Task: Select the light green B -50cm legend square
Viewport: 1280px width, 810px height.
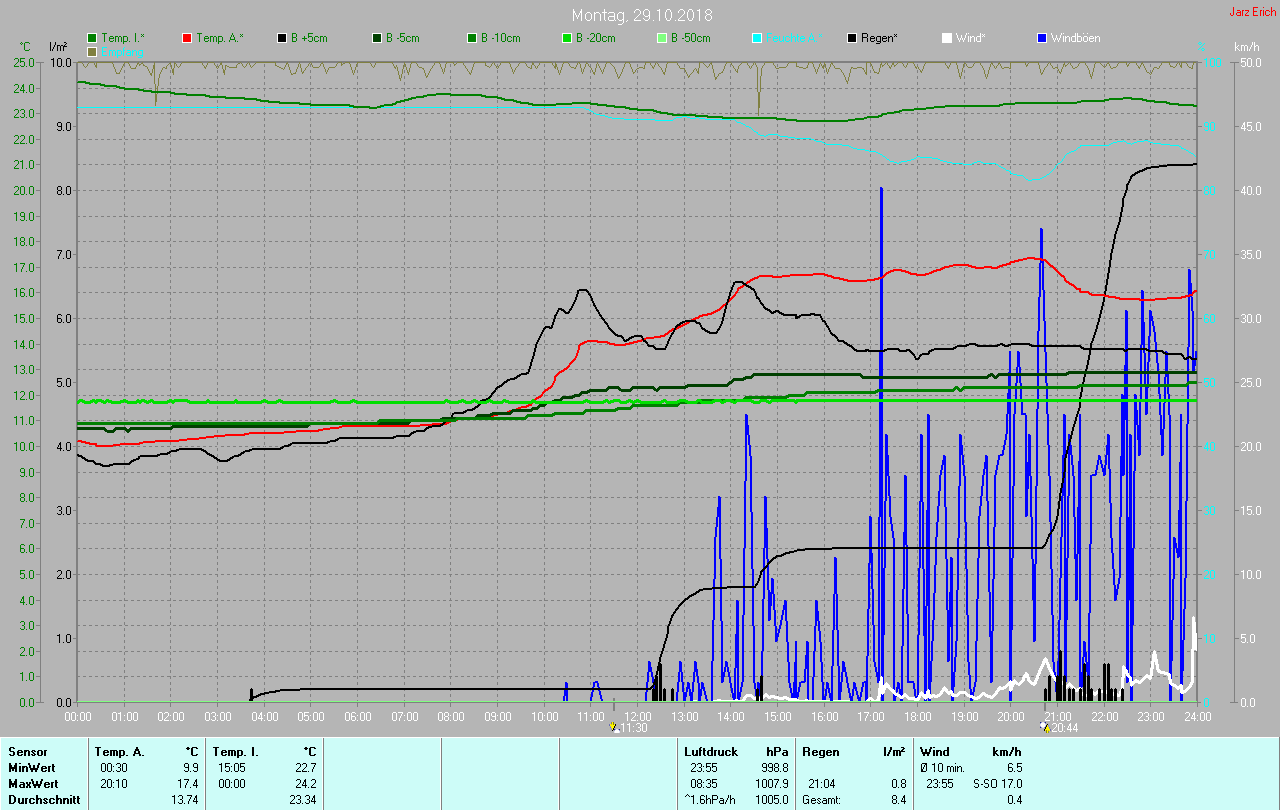Action: click(662, 38)
